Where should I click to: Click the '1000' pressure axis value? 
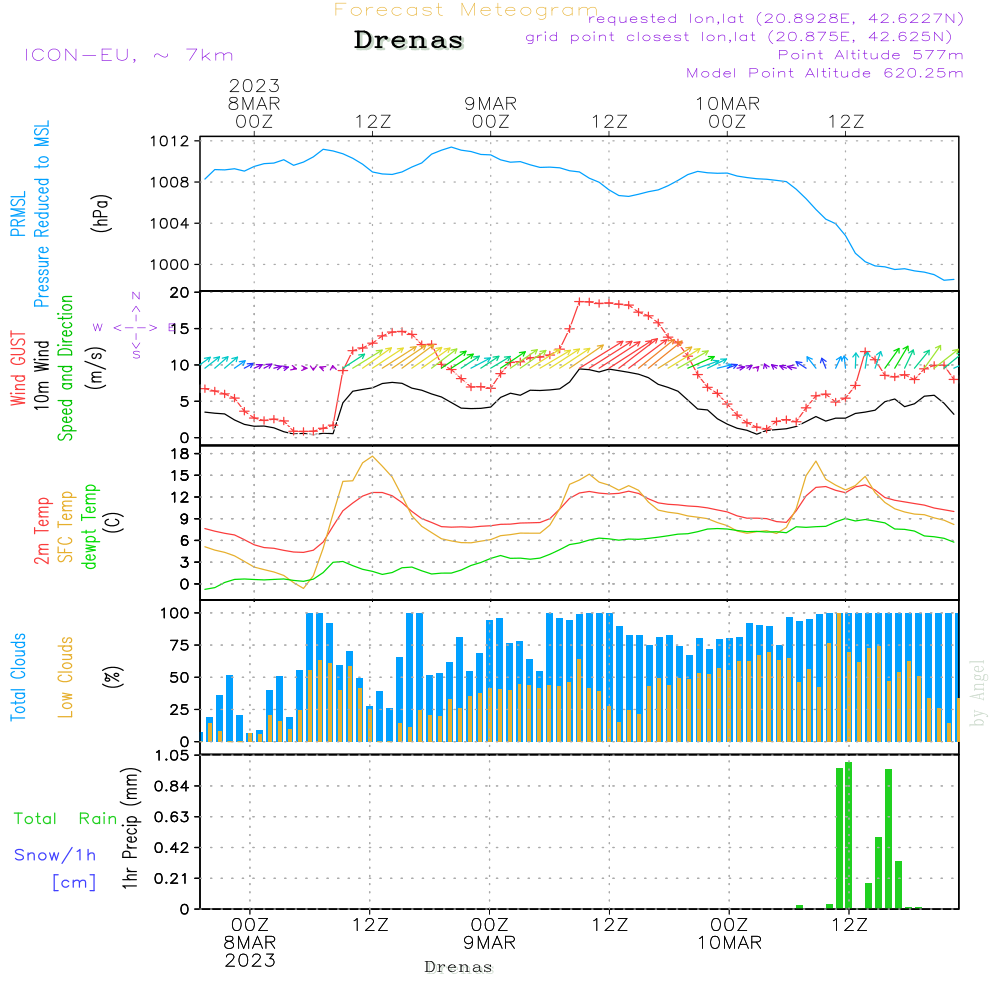point(170,265)
